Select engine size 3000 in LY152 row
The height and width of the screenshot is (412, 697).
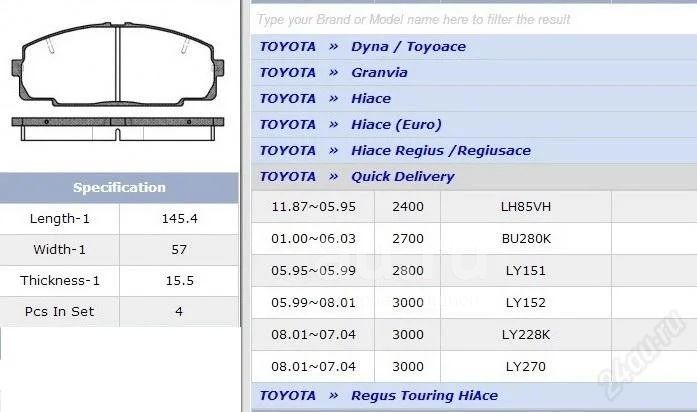408,303
